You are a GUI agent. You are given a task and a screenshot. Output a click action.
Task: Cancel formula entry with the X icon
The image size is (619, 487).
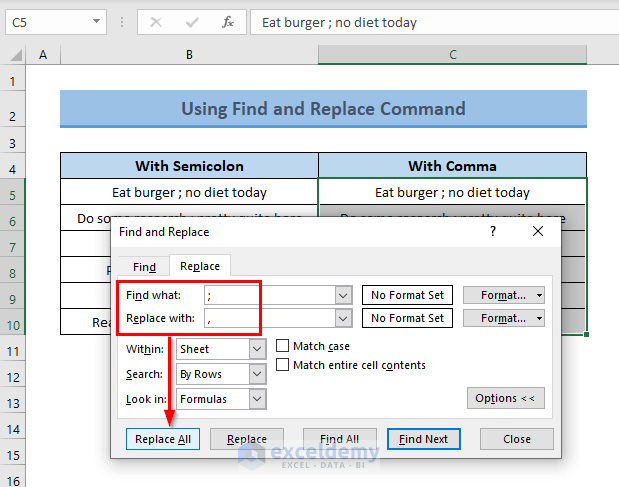coord(156,22)
